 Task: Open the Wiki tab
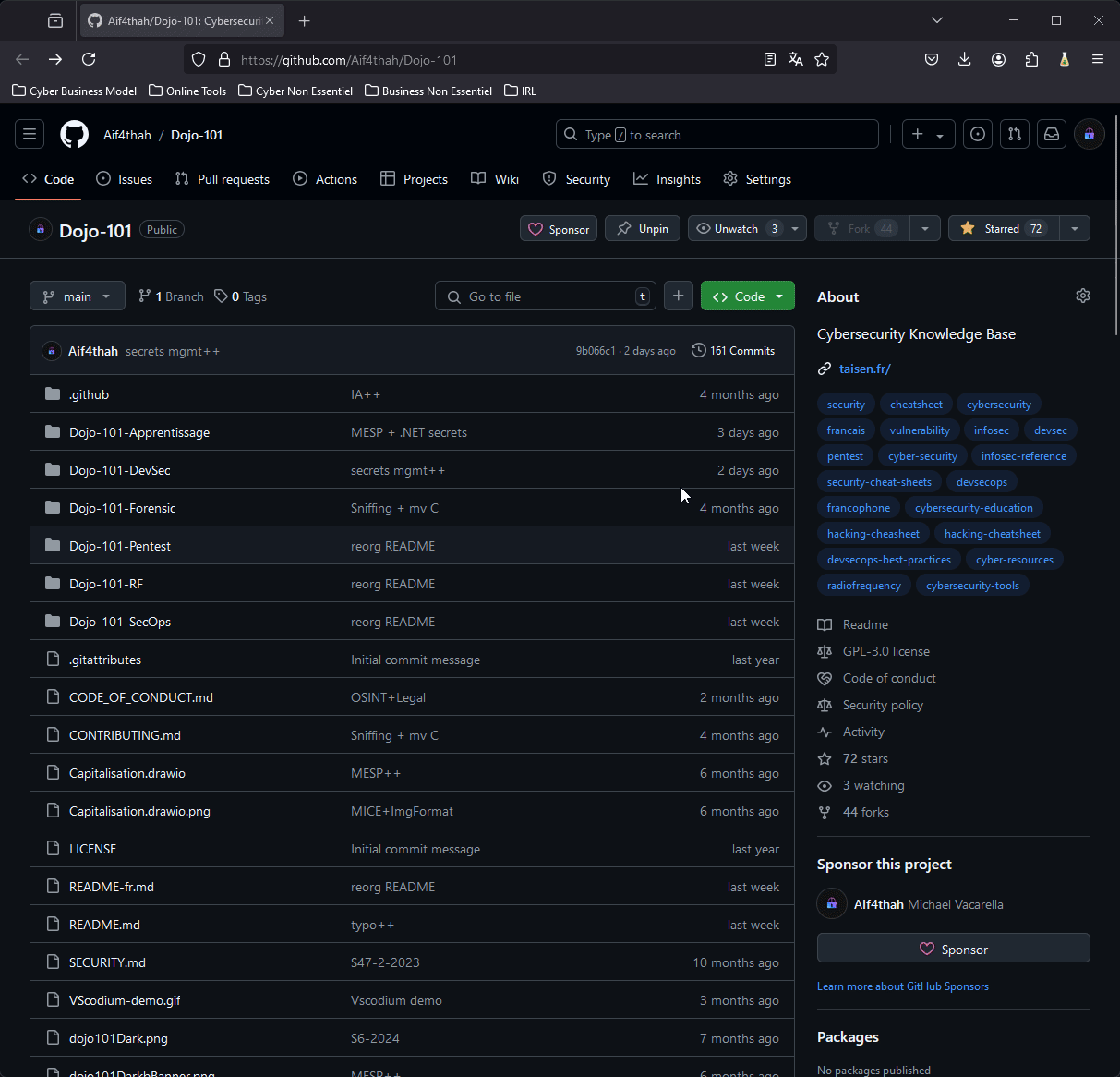tap(495, 179)
